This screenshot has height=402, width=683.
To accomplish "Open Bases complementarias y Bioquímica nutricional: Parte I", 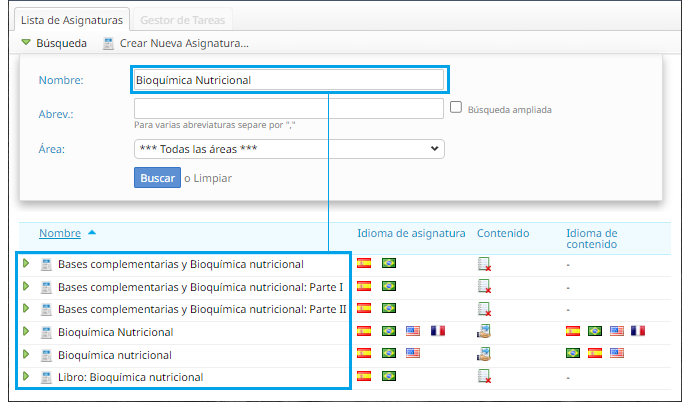I will pyautogui.click(x=200, y=287).
